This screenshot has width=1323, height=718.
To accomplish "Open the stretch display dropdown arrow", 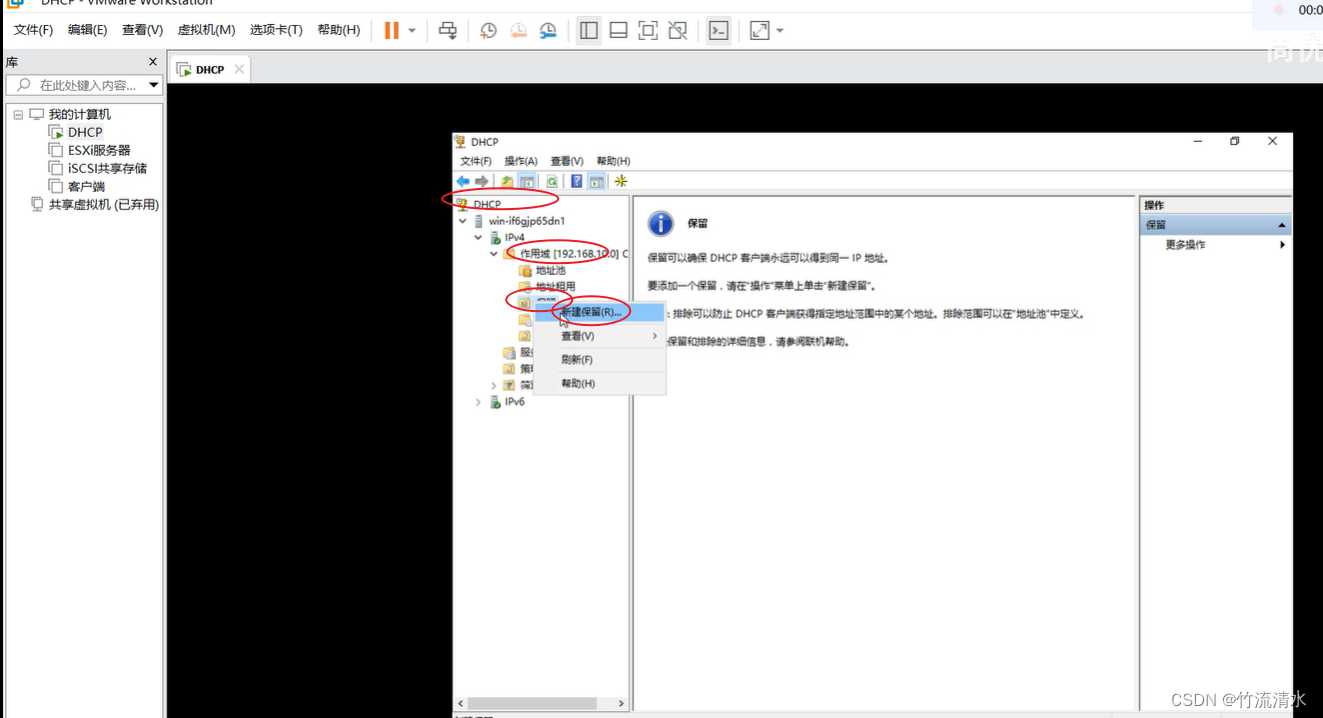I will [780, 30].
